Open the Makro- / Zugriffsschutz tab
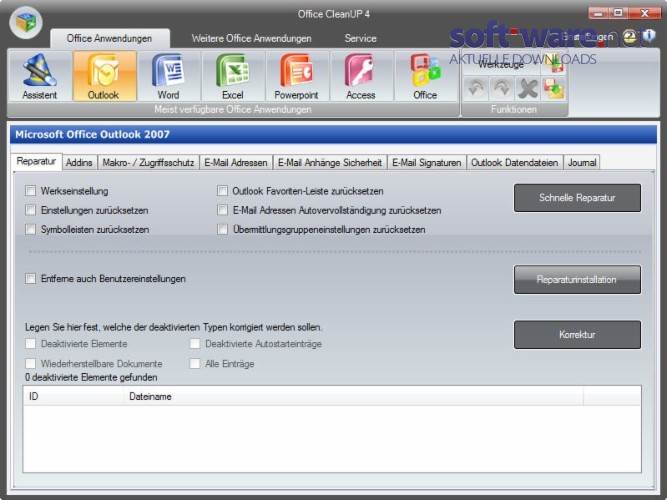Image resolution: width=667 pixels, height=500 pixels. point(148,163)
